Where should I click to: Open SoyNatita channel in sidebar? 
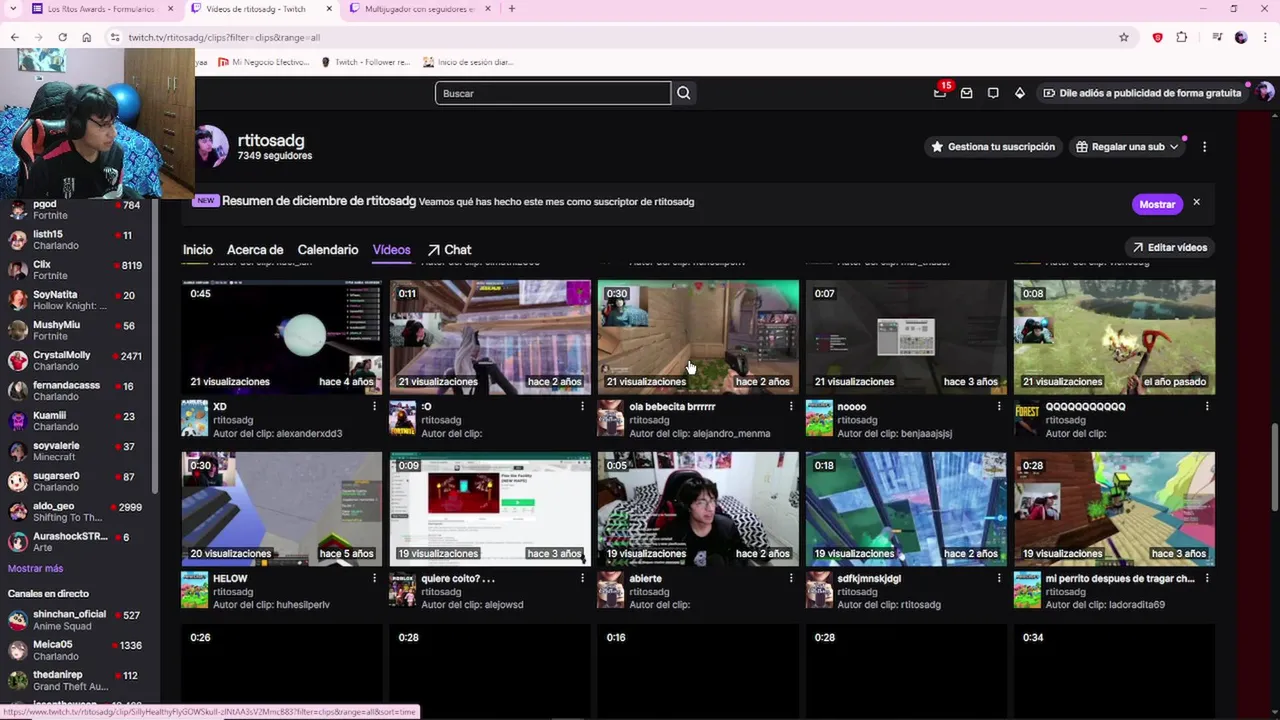pyautogui.click(x=75, y=300)
